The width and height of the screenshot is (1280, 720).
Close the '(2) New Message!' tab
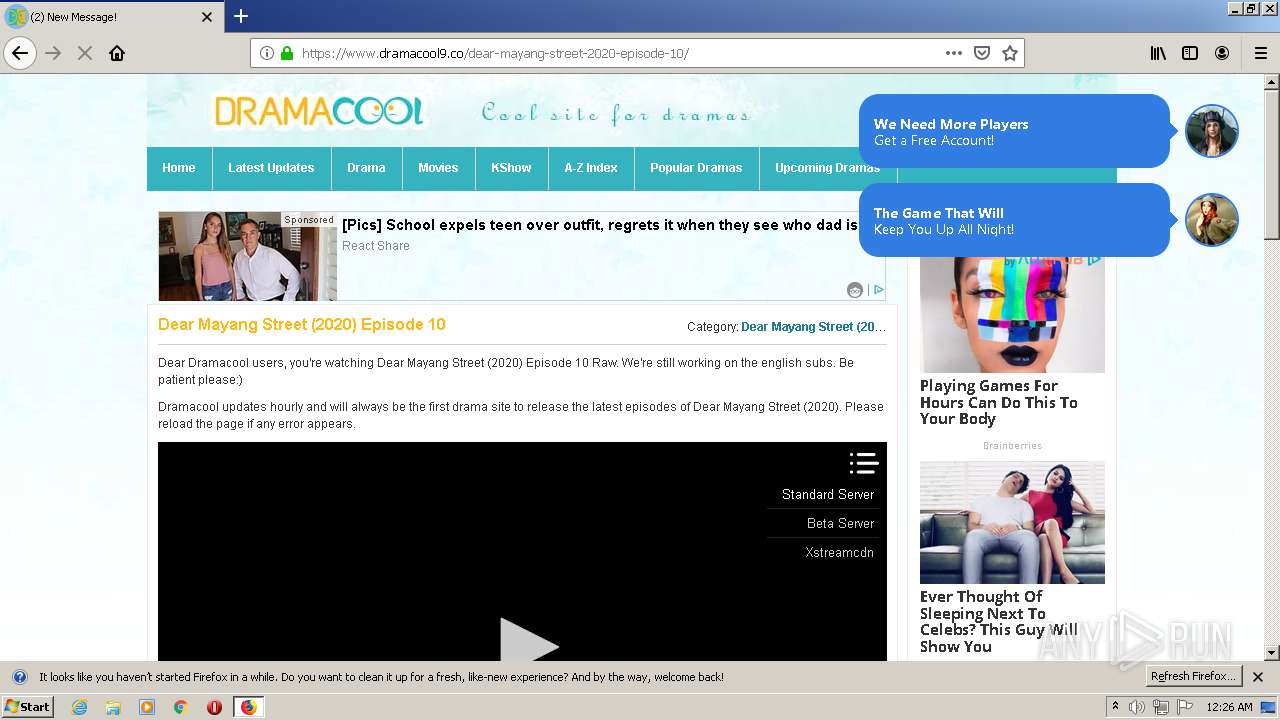pyautogui.click(x=207, y=17)
